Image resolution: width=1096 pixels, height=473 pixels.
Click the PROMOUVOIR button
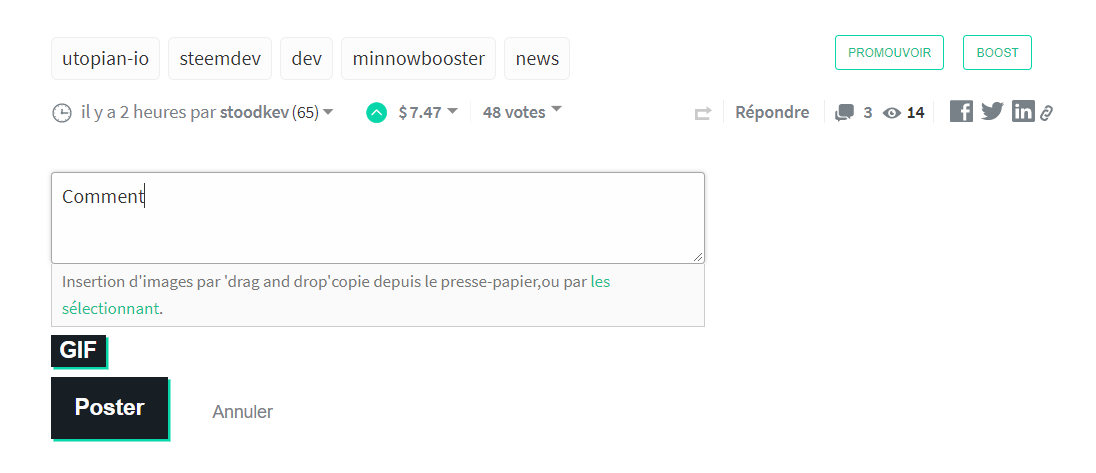(x=889, y=52)
